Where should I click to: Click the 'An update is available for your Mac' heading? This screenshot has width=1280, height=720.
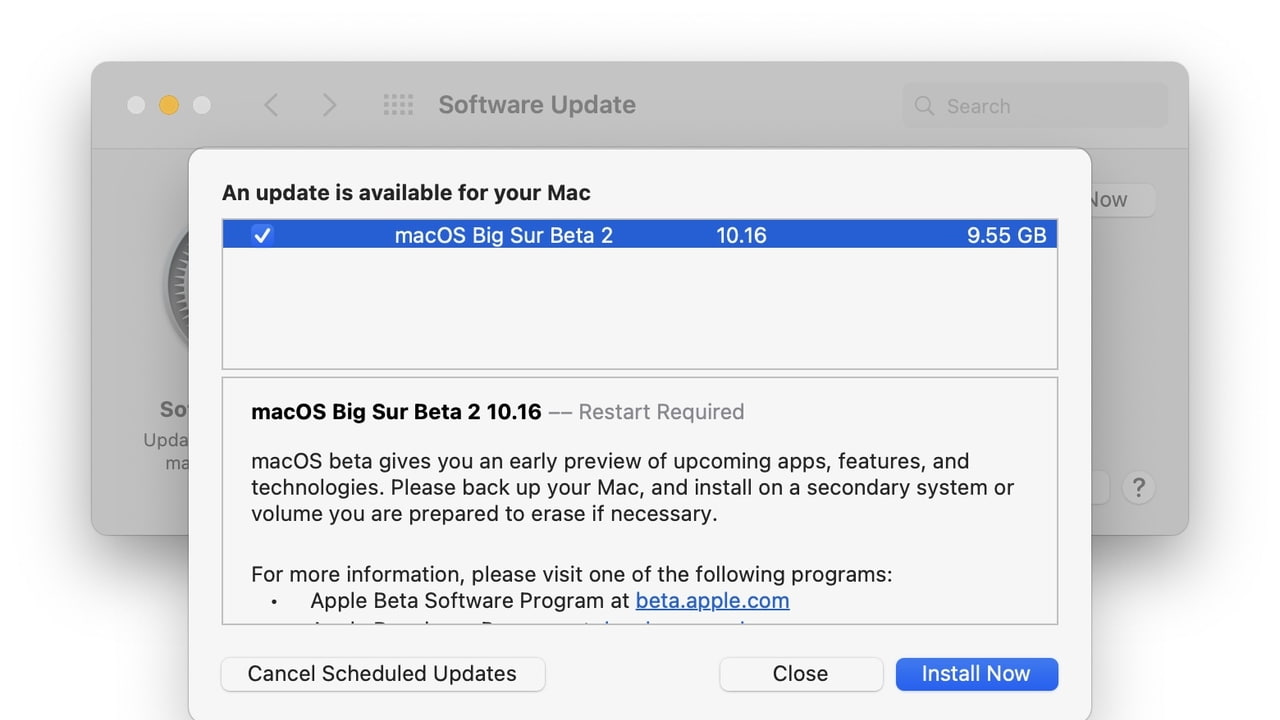[x=406, y=193]
